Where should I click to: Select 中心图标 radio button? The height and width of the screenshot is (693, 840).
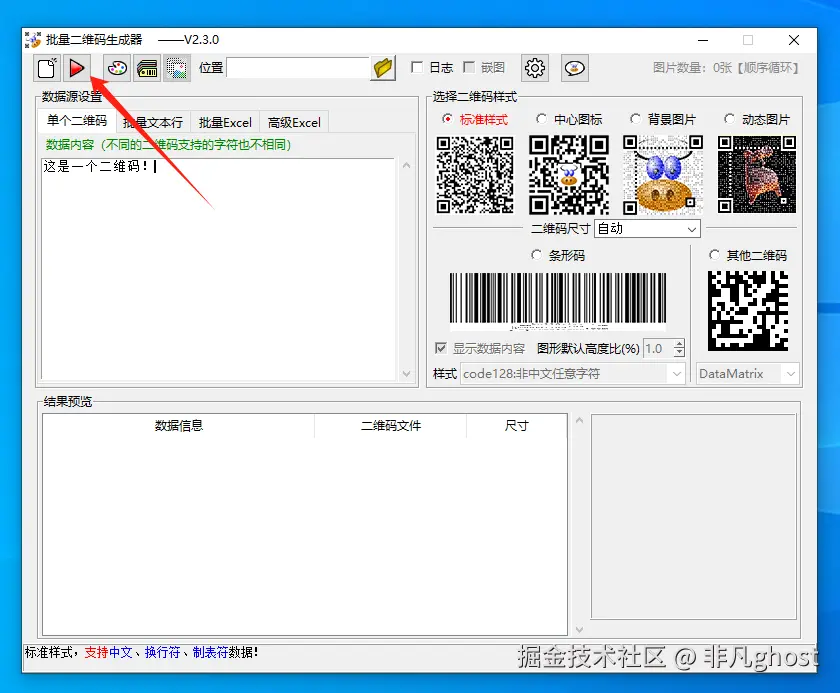click(x=541, y=119)
